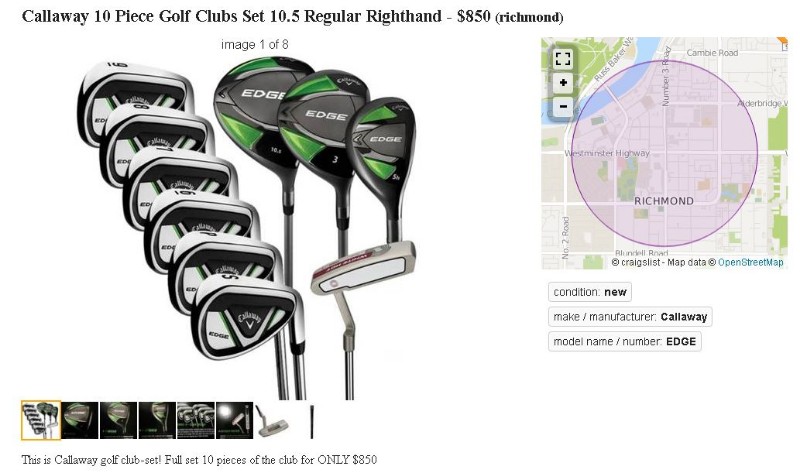800x473 pixels.
Task: Click the craigslist map data attribution text
Action: coord(659,262)
